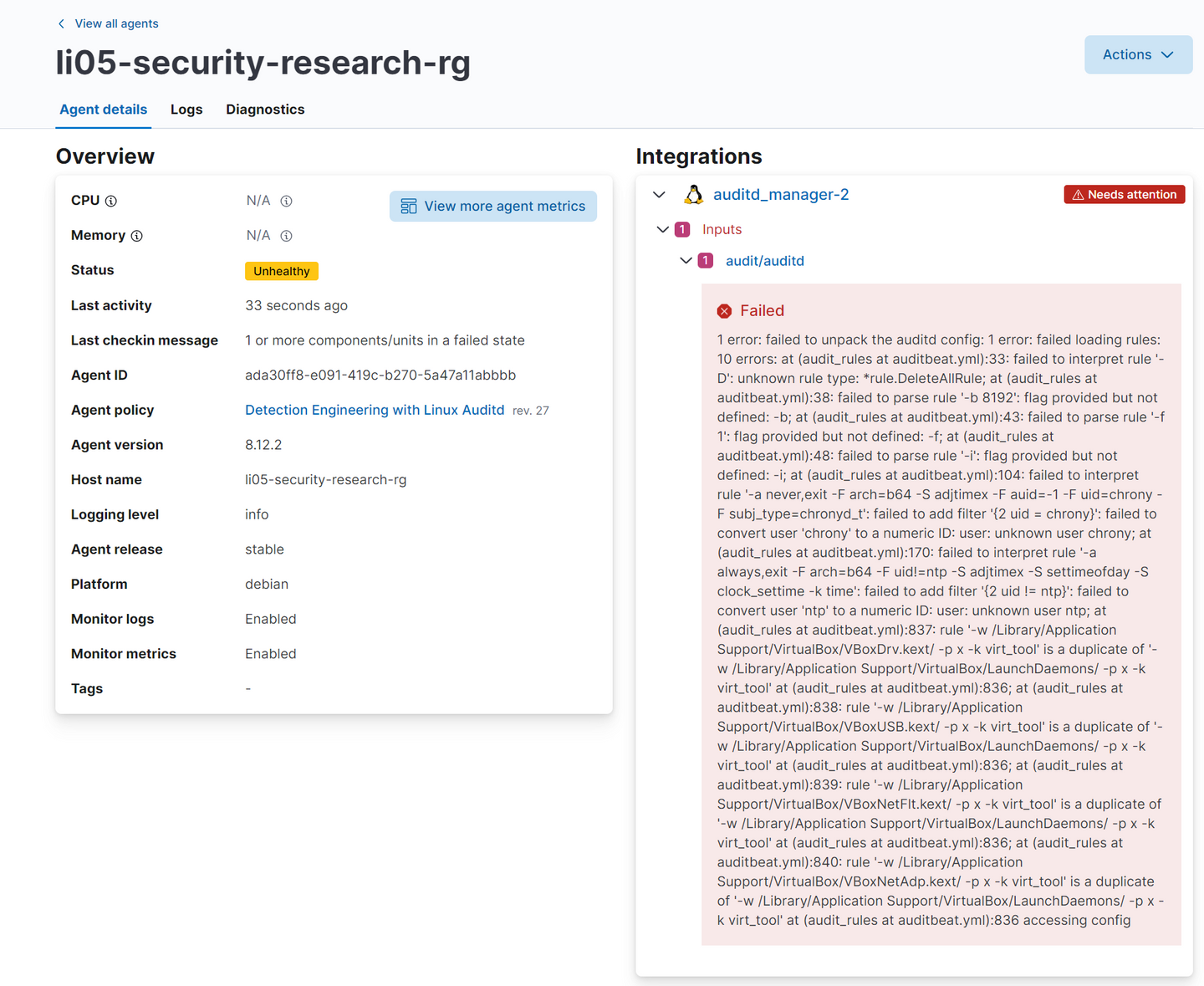Open Detection Engineering with Linux Auditd policy
Image resolution: width=1204 pixels, height=986 pixels.
375,410
